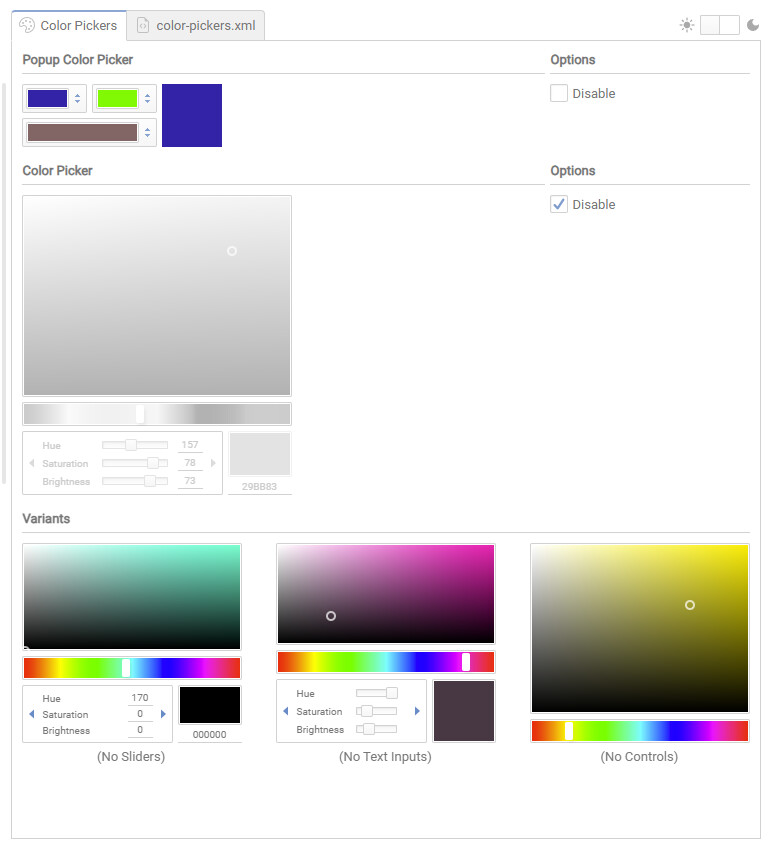This screenshot has width=770, height=848.
Task: Click hue bar under the yellow picker
Action: pos(639,731)
